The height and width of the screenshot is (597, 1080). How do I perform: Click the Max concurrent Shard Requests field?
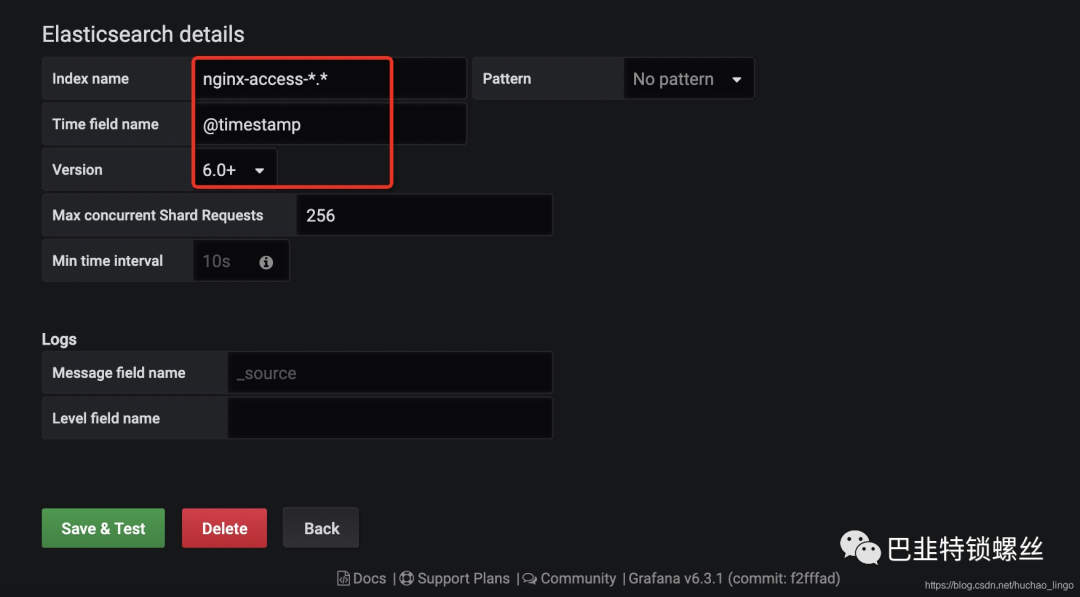[x=424, y=215]
